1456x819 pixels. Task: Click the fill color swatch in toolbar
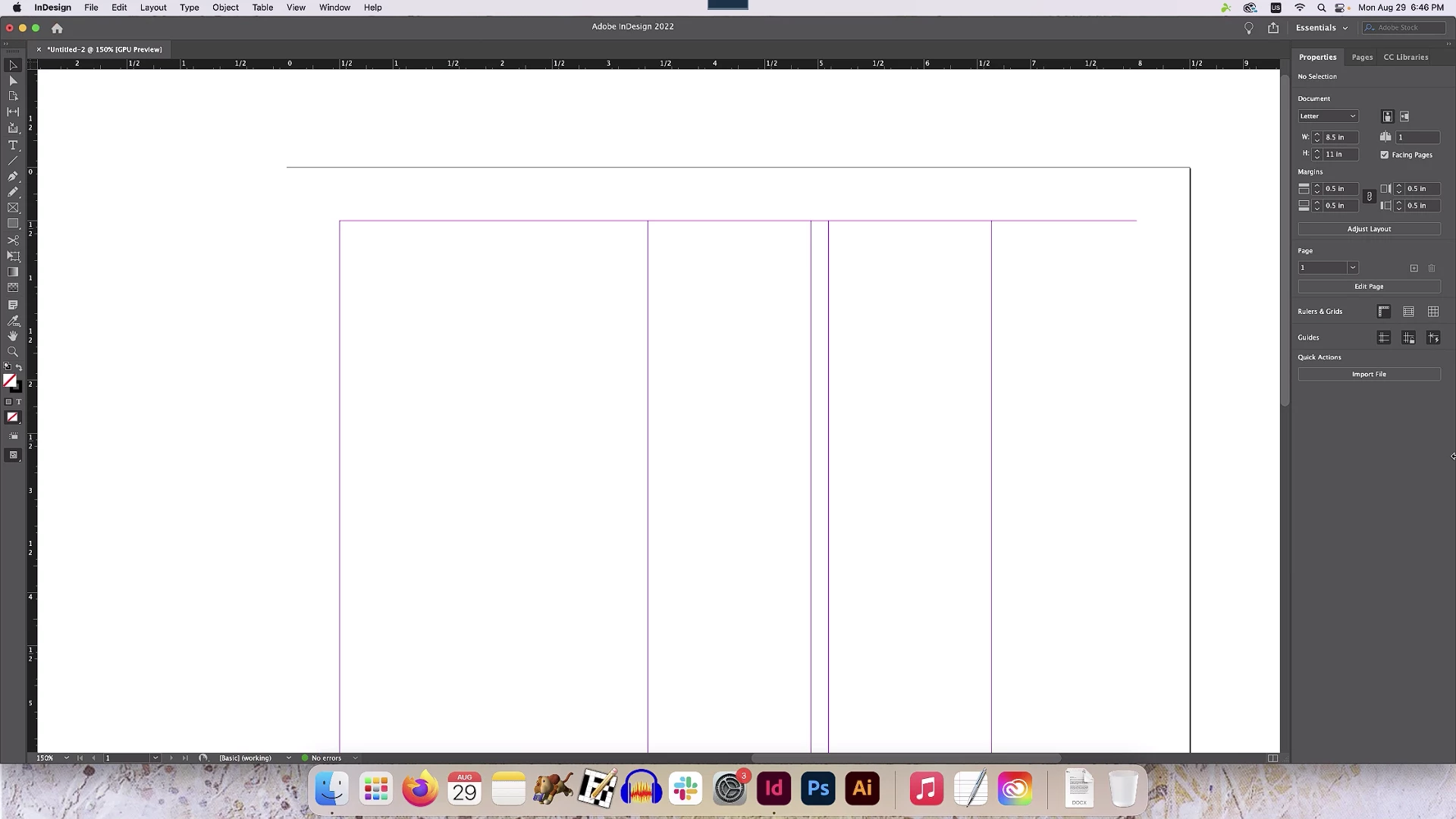(9, 381)
